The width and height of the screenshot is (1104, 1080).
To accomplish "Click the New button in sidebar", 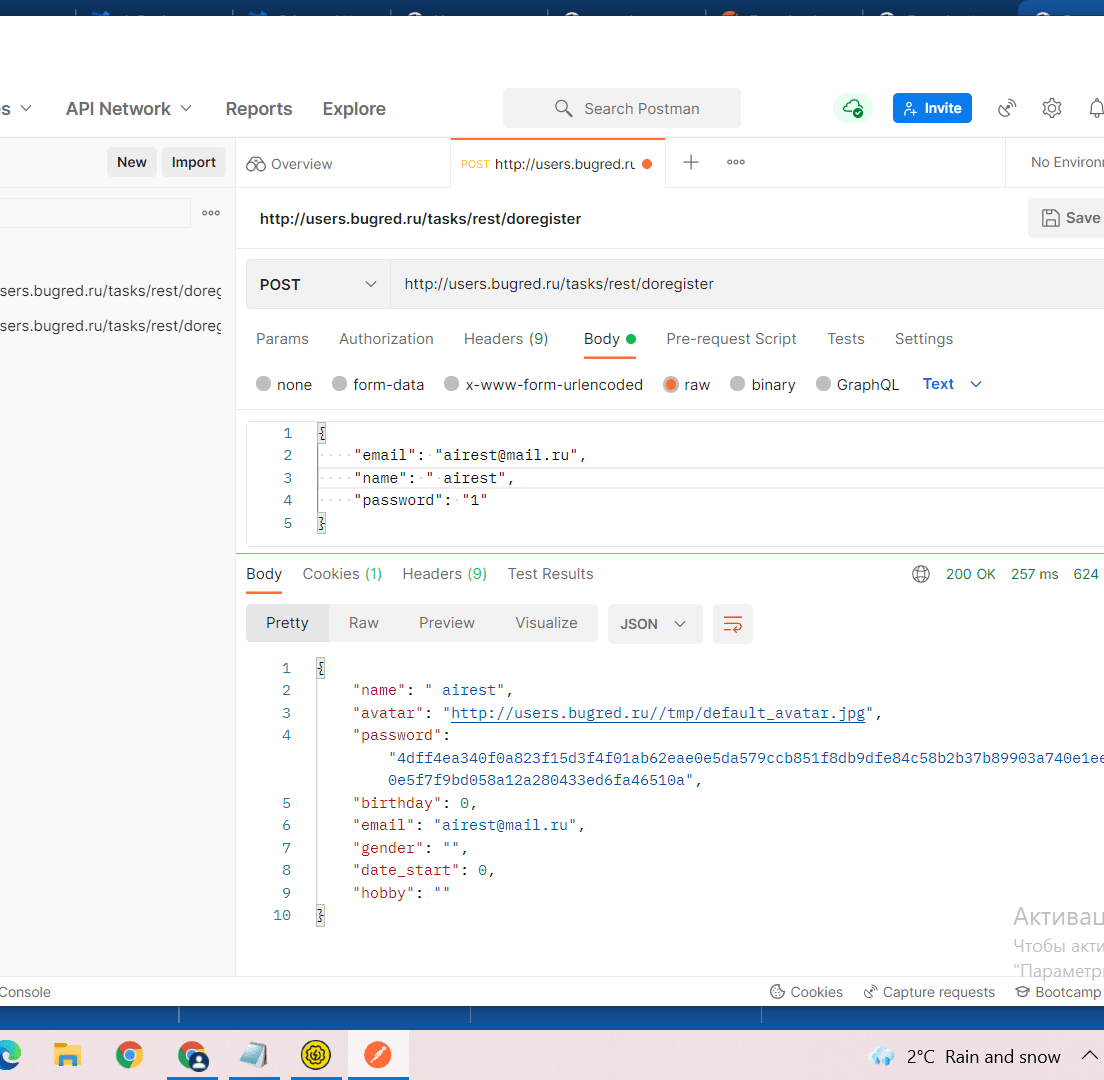I will coord(132,163).
